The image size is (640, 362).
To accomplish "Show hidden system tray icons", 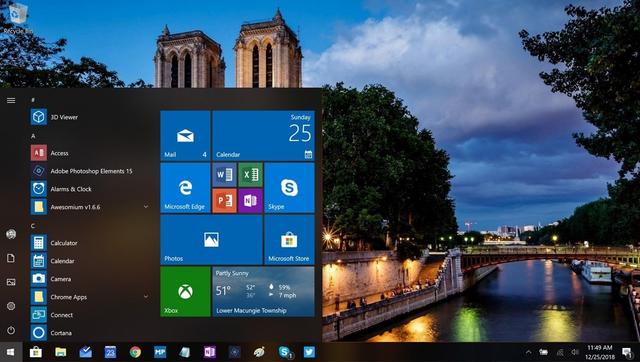I will [x=528, y=352].
